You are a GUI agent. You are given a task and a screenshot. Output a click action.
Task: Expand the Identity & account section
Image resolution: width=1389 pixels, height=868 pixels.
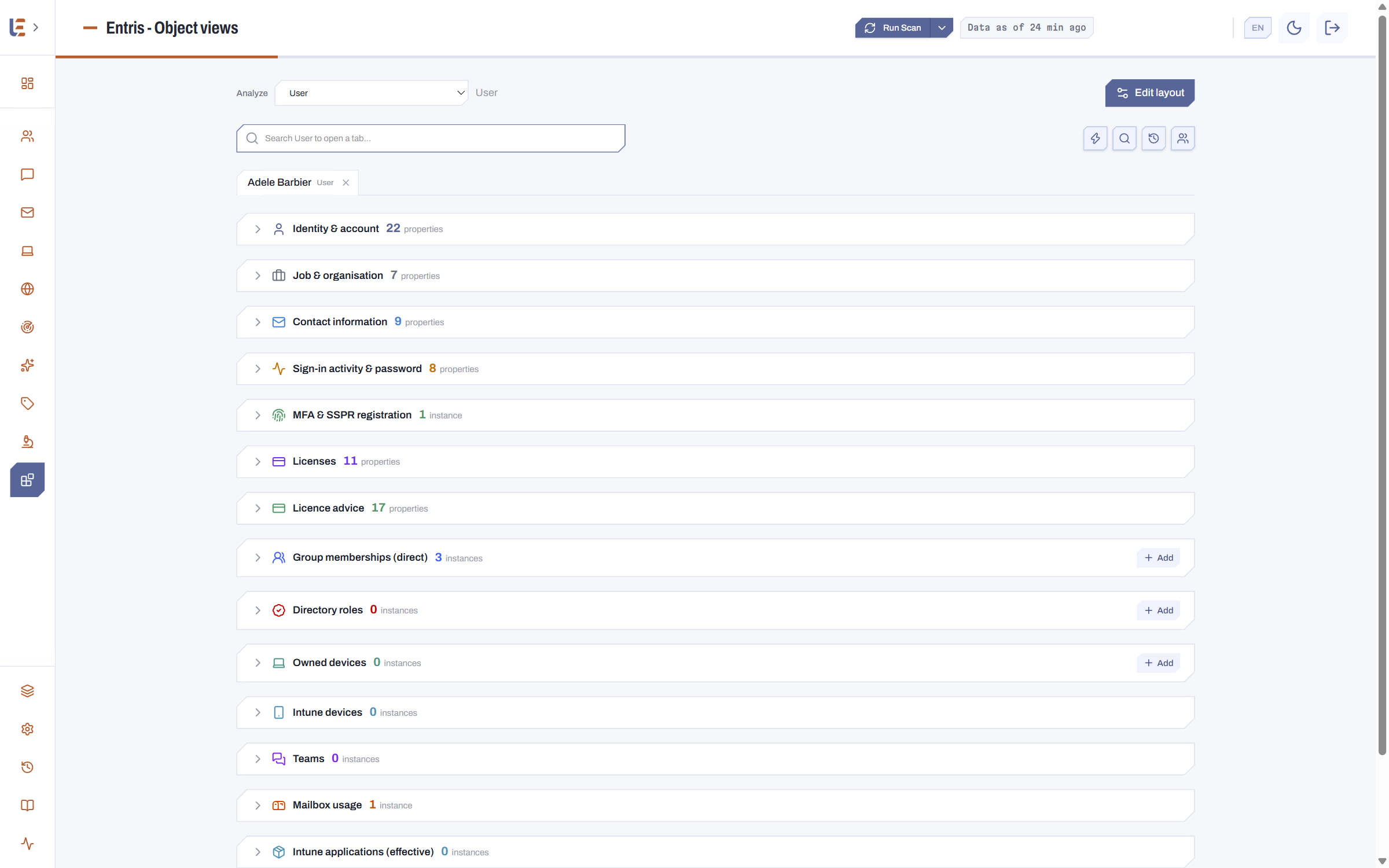[x=715, y=229]
